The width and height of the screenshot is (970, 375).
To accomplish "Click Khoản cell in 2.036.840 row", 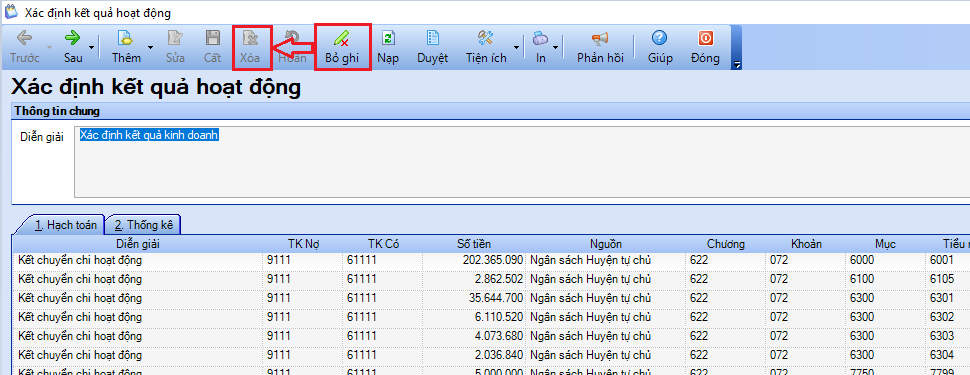I will (x=806, y=355).
